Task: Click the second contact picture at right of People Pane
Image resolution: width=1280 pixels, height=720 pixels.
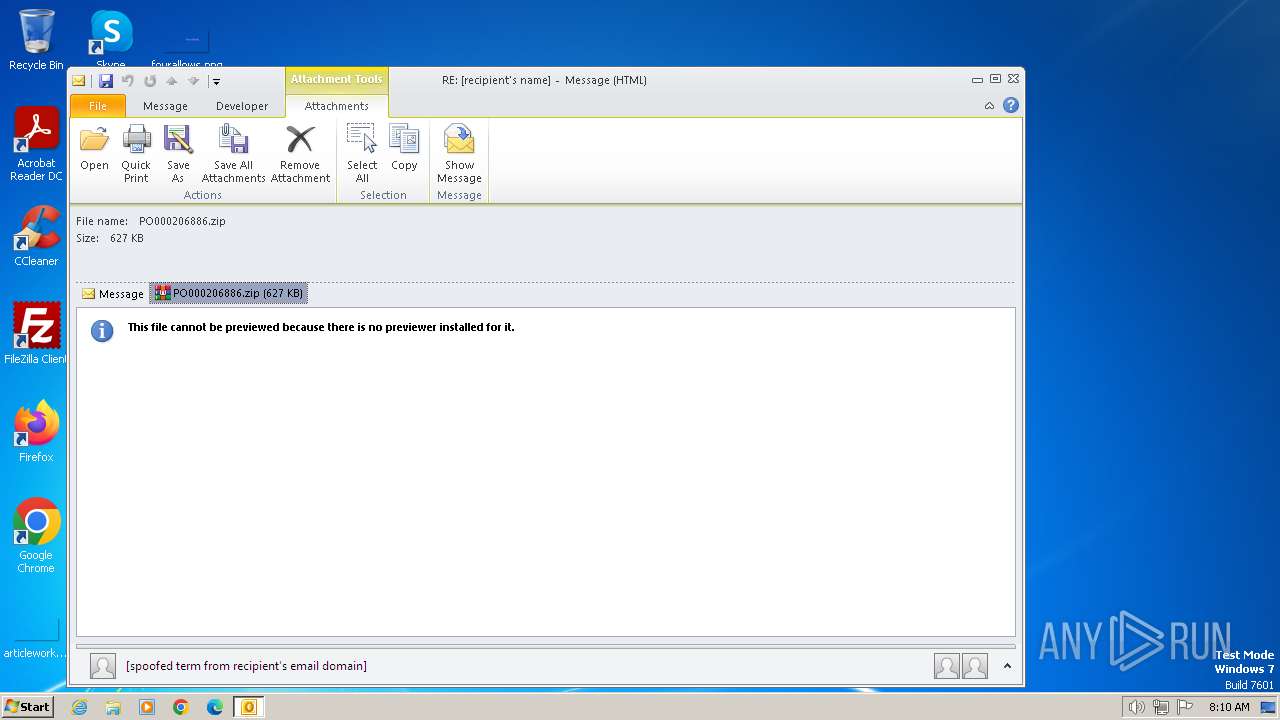Action: pyautogui.click(x=975, y=666)
